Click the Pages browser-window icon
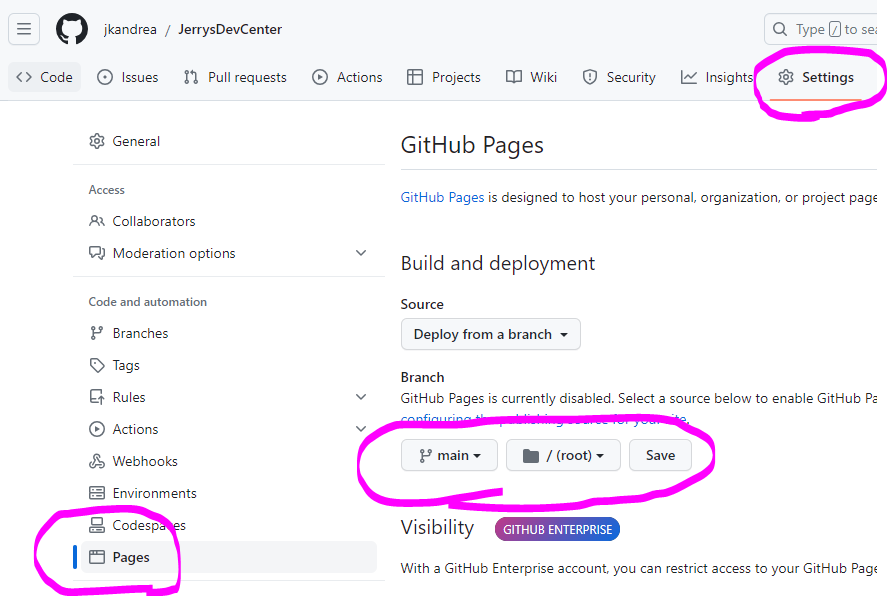 [x=97, y=557]
